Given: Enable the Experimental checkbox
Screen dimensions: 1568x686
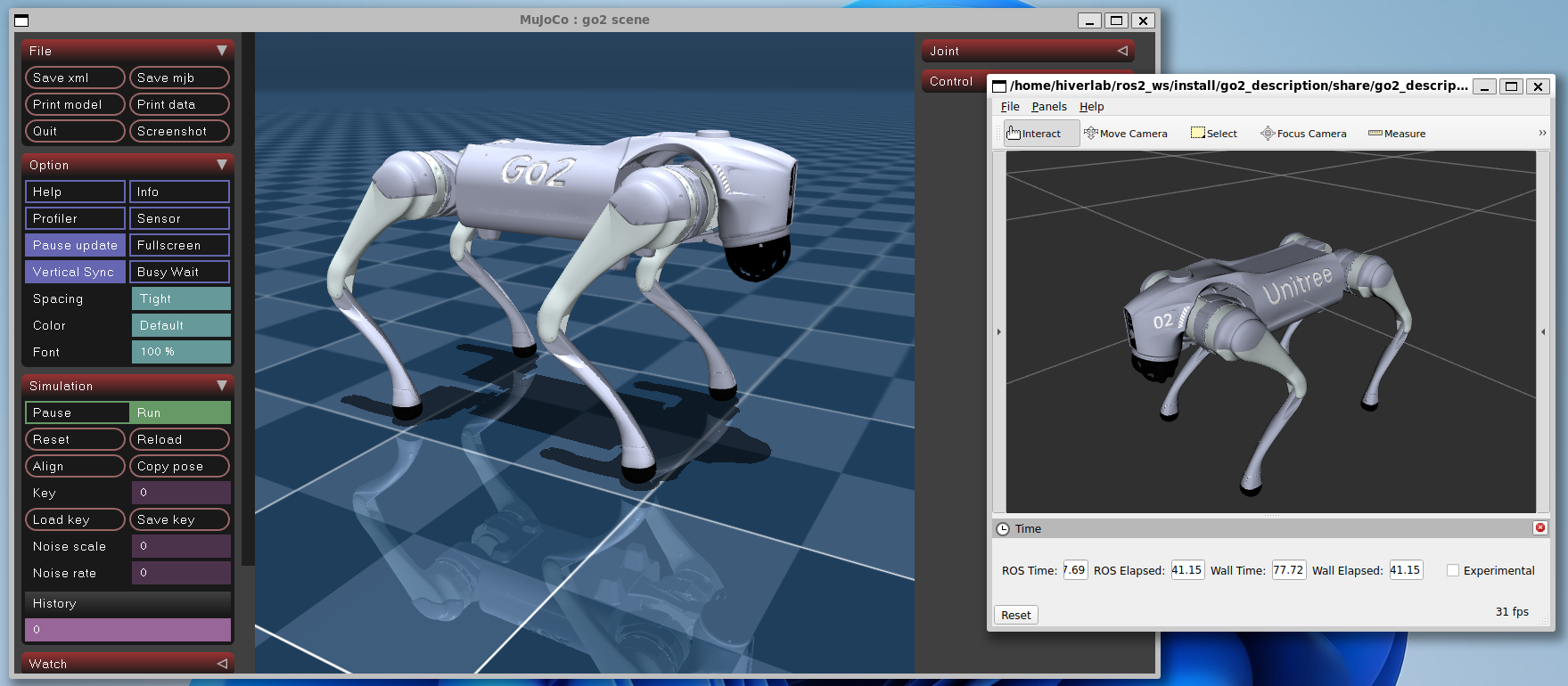Looking at the screenshot, I should point(1453,570).
